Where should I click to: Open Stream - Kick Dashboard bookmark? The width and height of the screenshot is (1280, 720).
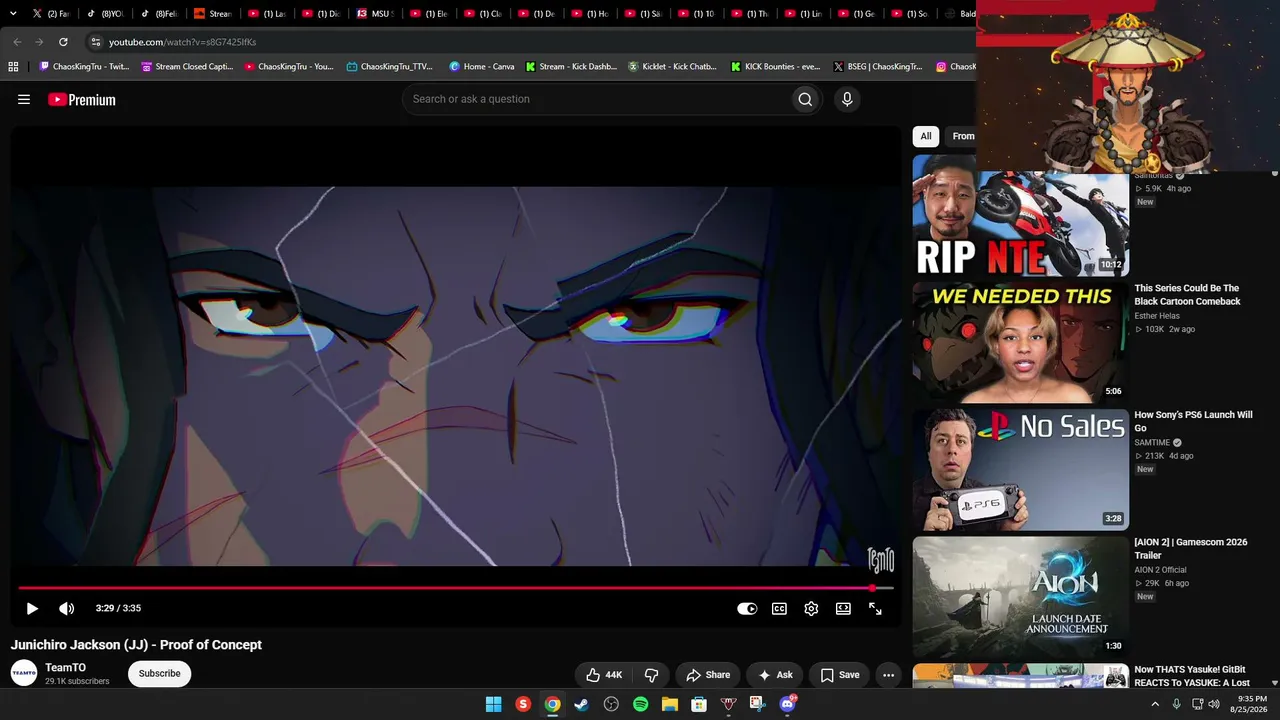coord(571,67)
